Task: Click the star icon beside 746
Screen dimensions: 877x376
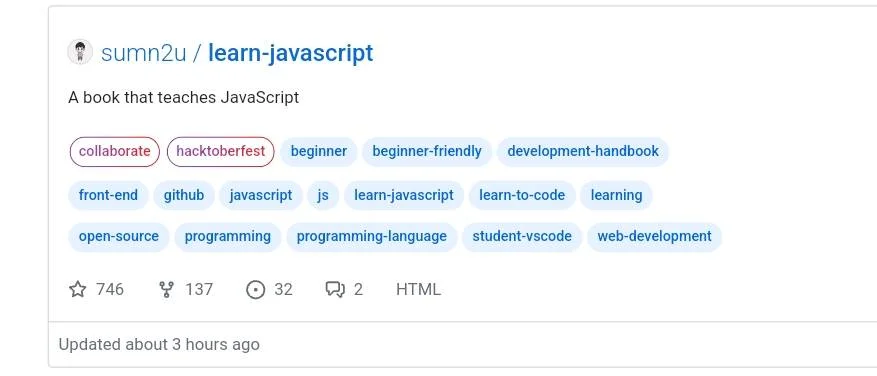Action: click(x=78, y=289)
